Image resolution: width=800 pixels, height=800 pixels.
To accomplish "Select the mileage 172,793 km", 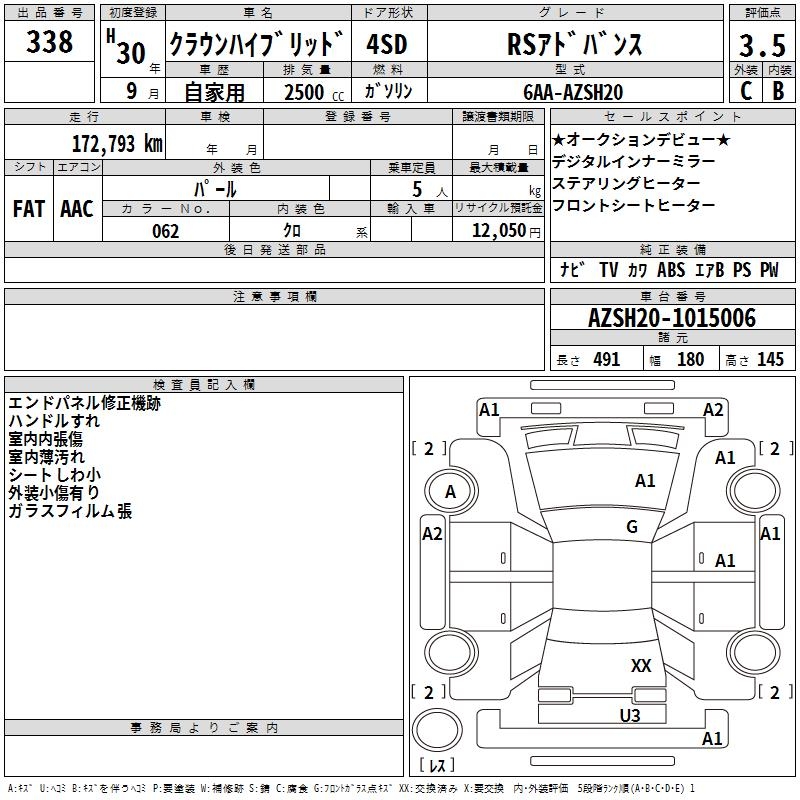I will click(117, 143).
